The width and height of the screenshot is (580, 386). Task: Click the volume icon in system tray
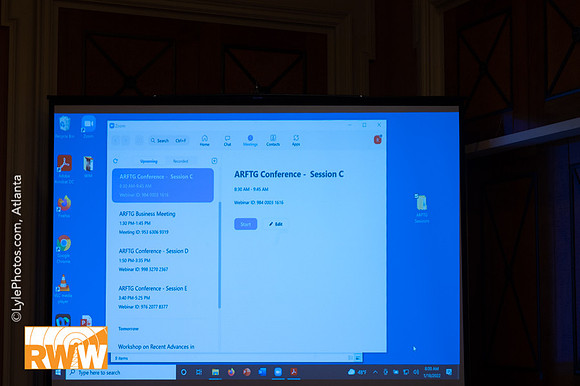click(416, 372)
